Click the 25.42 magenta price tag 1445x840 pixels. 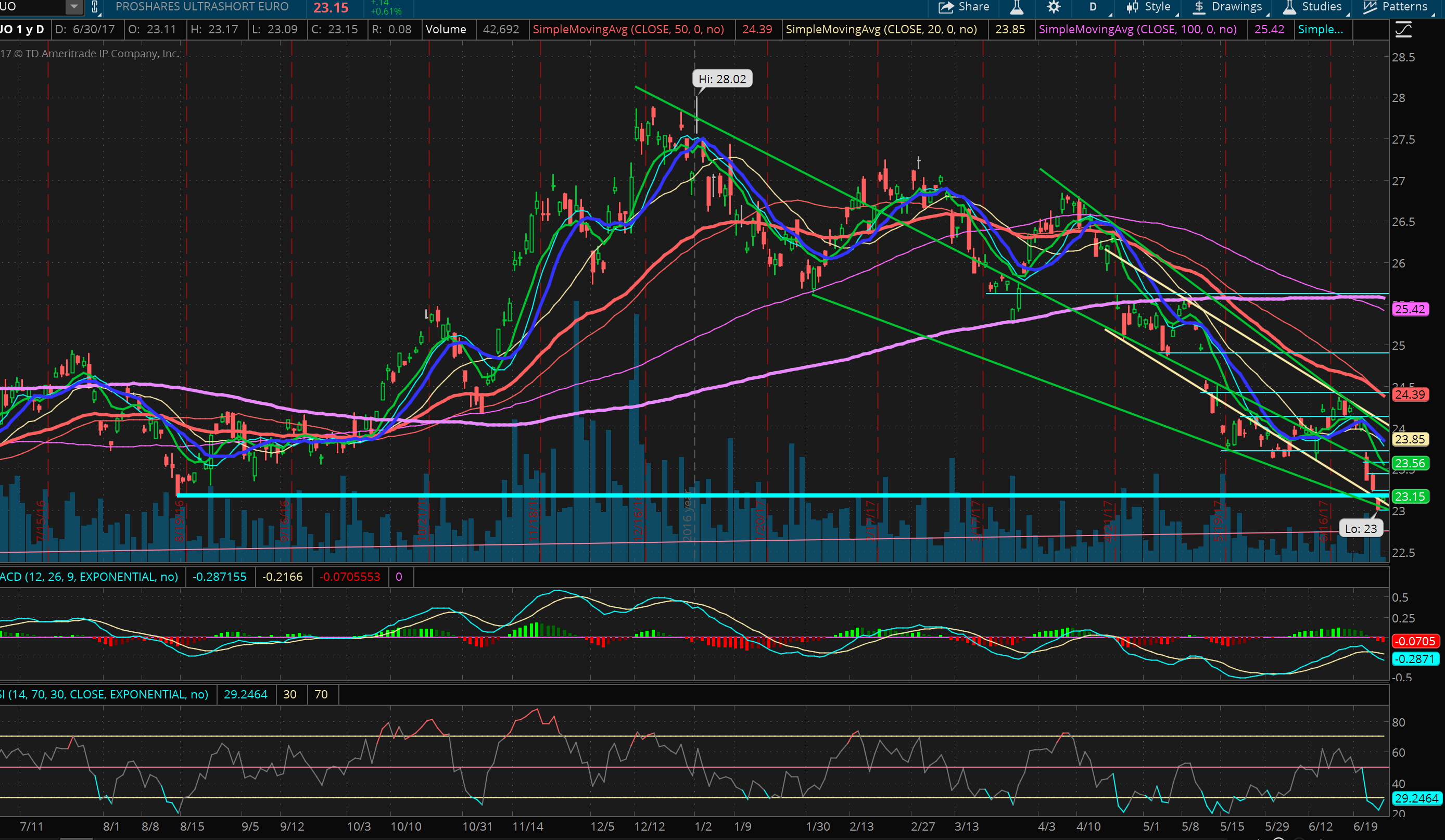(x=1410, y=309)
